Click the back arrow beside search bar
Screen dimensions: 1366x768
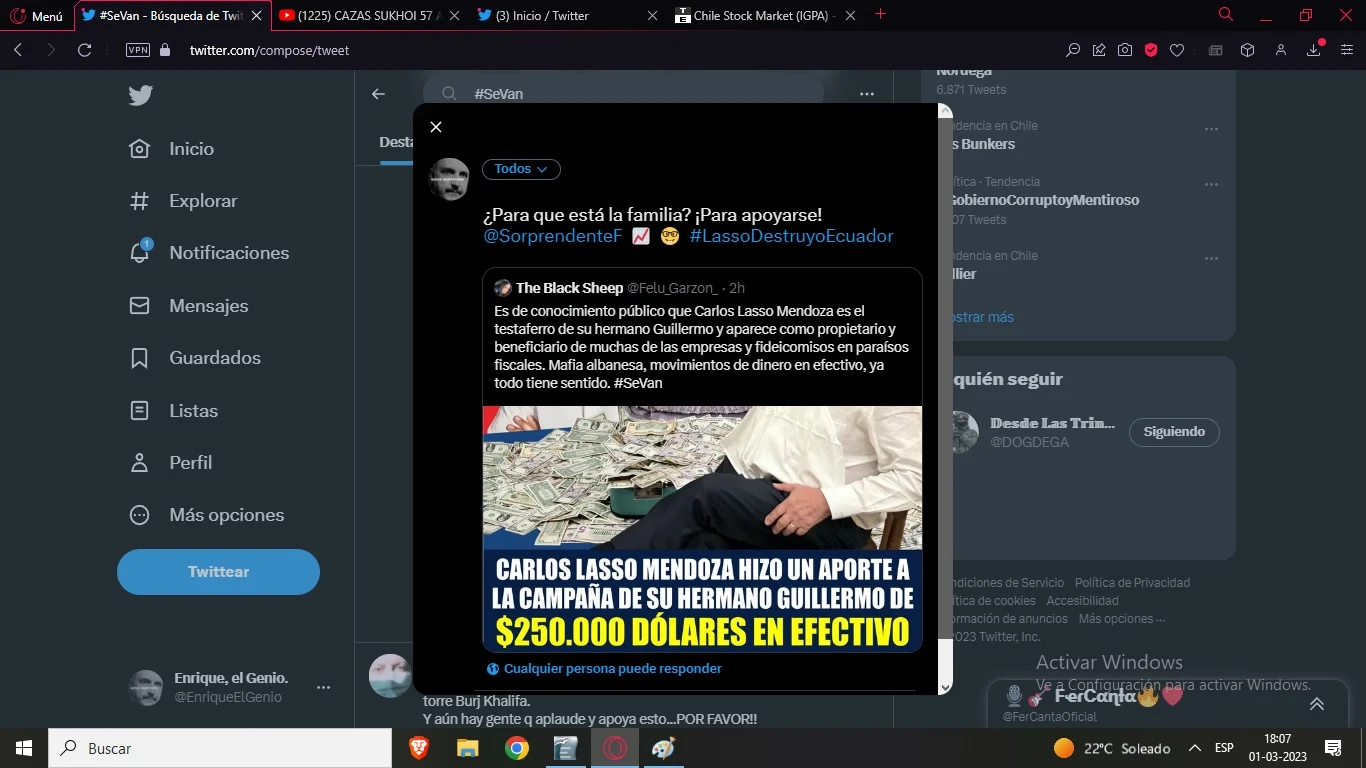click(378, 94)
